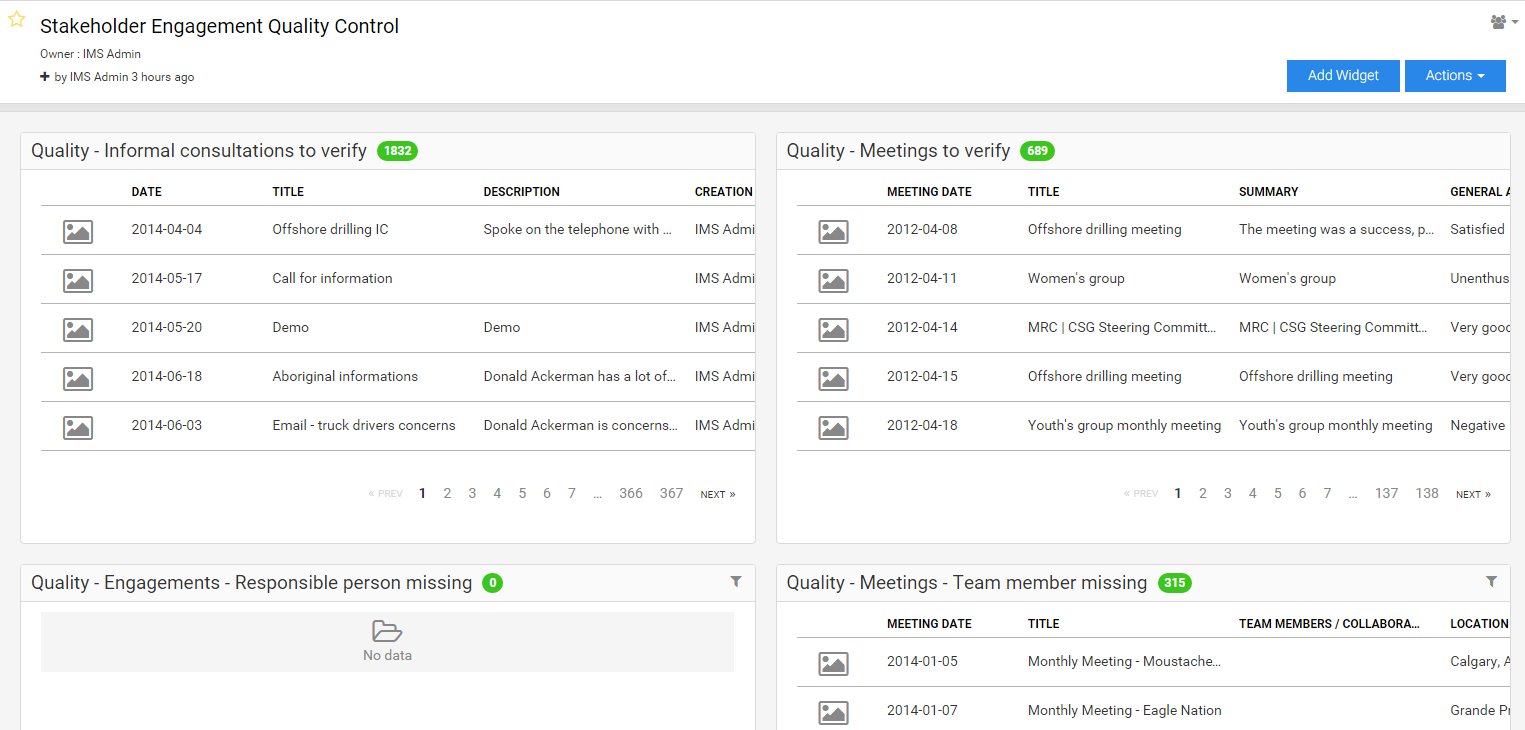1525x730 pixels.
Task: Click the Add Widget button
Action: tap(1343, 76)
